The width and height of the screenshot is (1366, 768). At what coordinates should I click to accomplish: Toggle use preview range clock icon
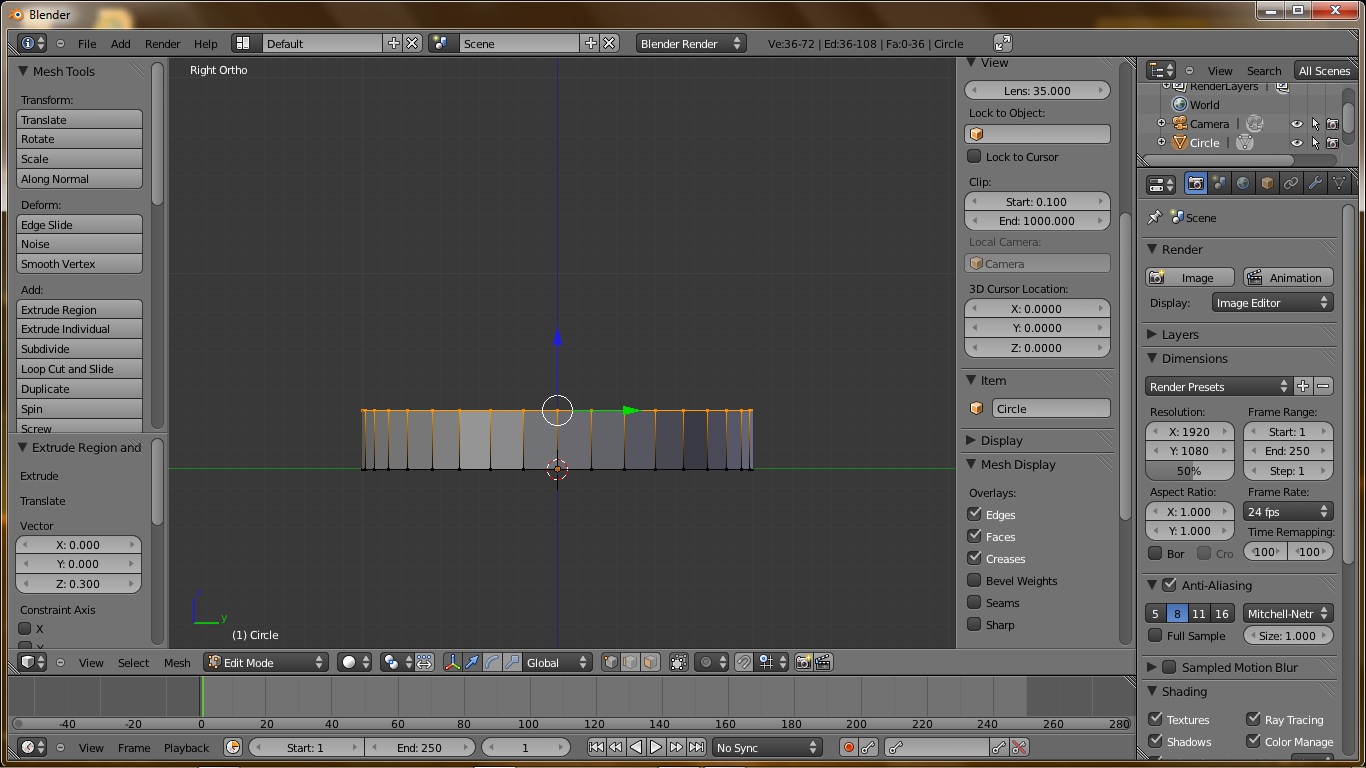tap(233, 747)
